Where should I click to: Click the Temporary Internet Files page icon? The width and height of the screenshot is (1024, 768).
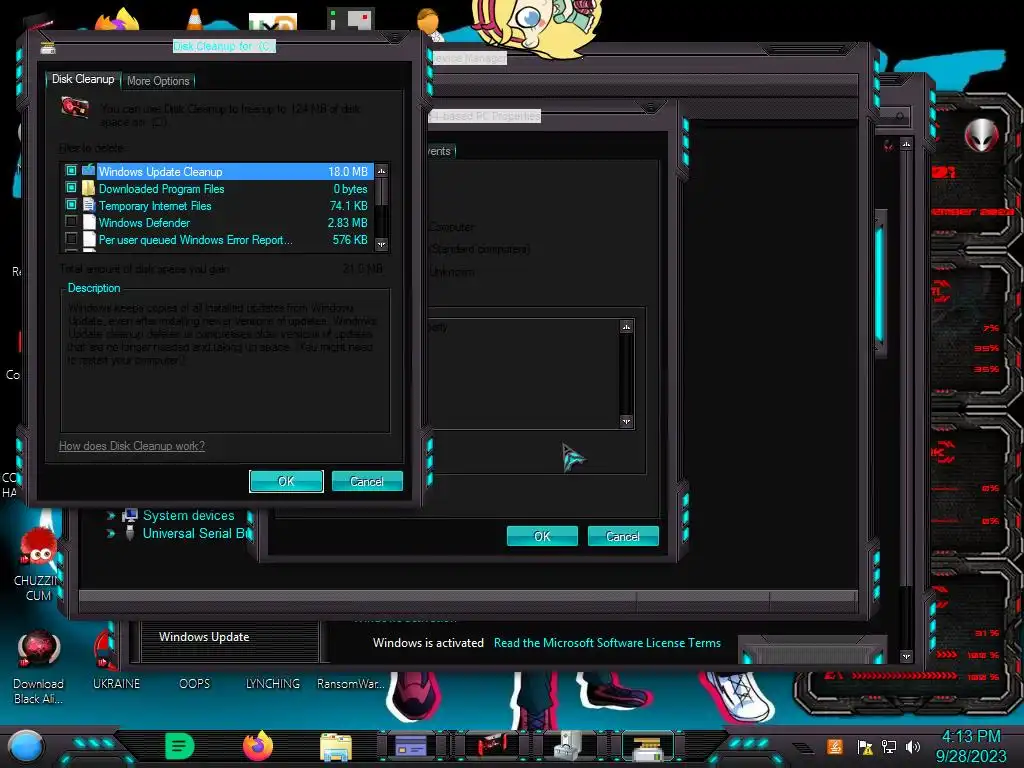click(89, 205)
